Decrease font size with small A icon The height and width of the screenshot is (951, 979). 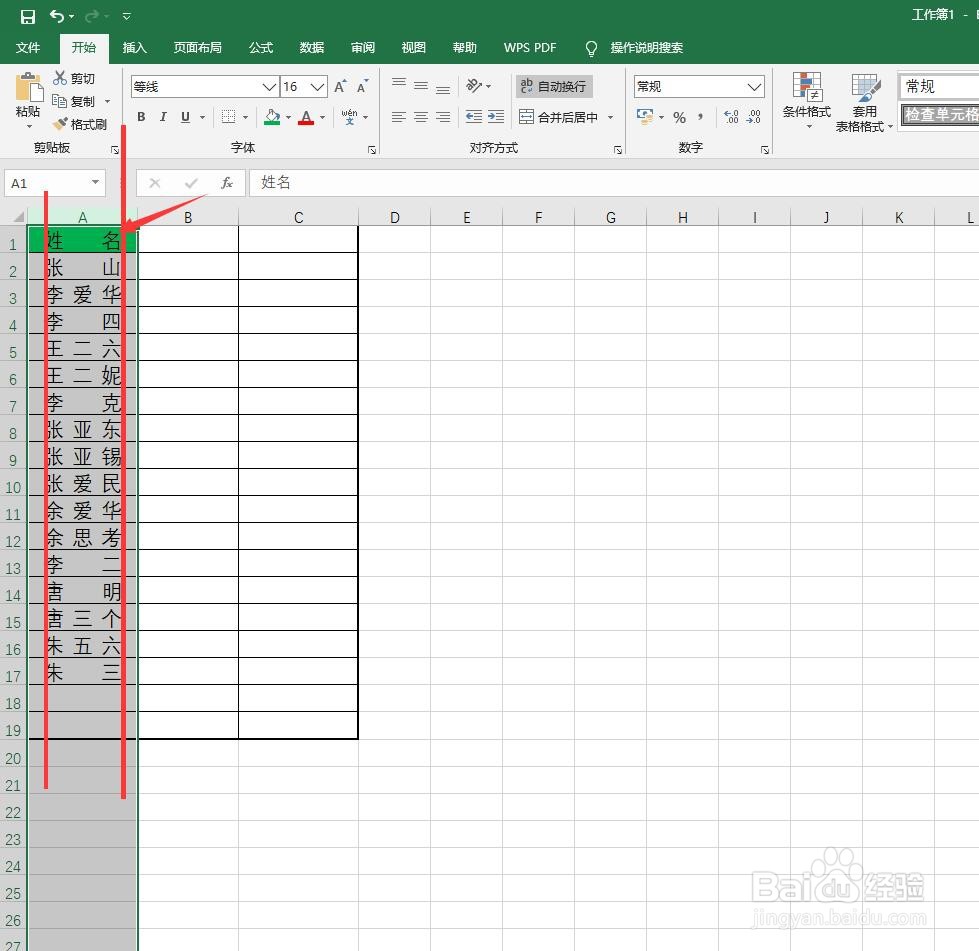[x=362, y=86]
